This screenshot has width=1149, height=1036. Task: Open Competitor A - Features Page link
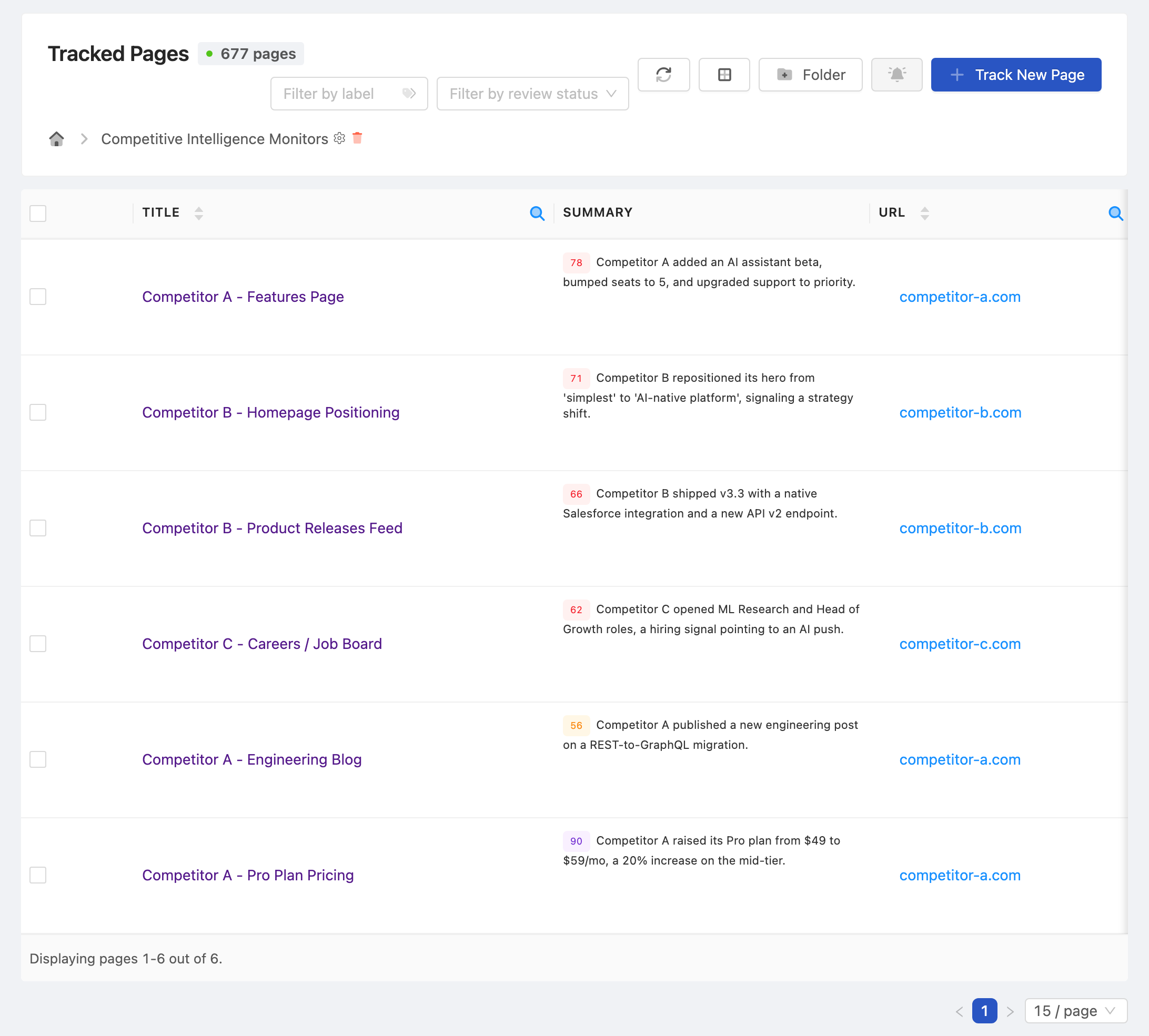click(x=243, y=297)
